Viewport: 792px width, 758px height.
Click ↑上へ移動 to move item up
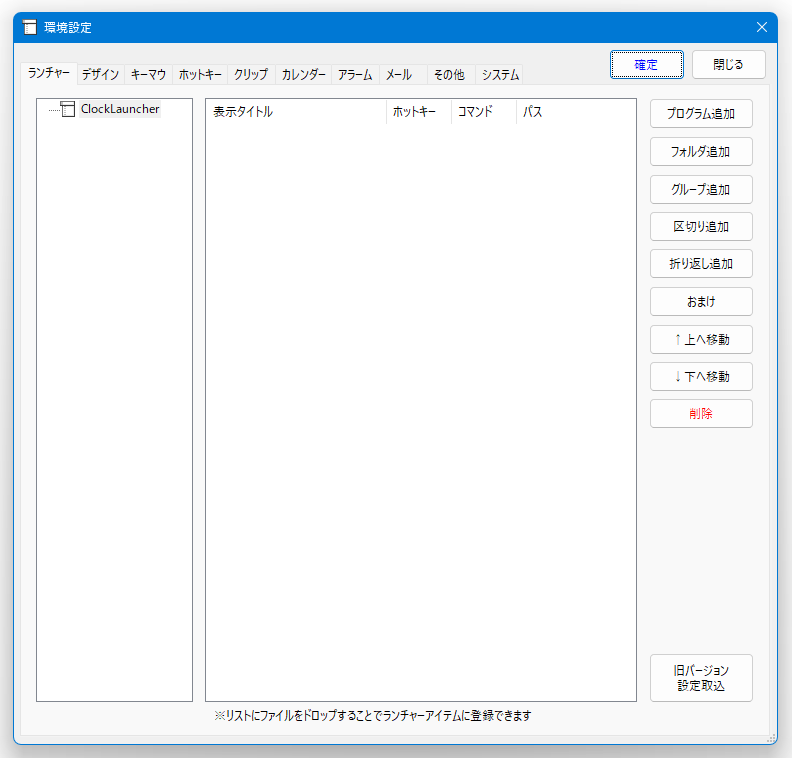pyautogui.click(x=701, y=339)
